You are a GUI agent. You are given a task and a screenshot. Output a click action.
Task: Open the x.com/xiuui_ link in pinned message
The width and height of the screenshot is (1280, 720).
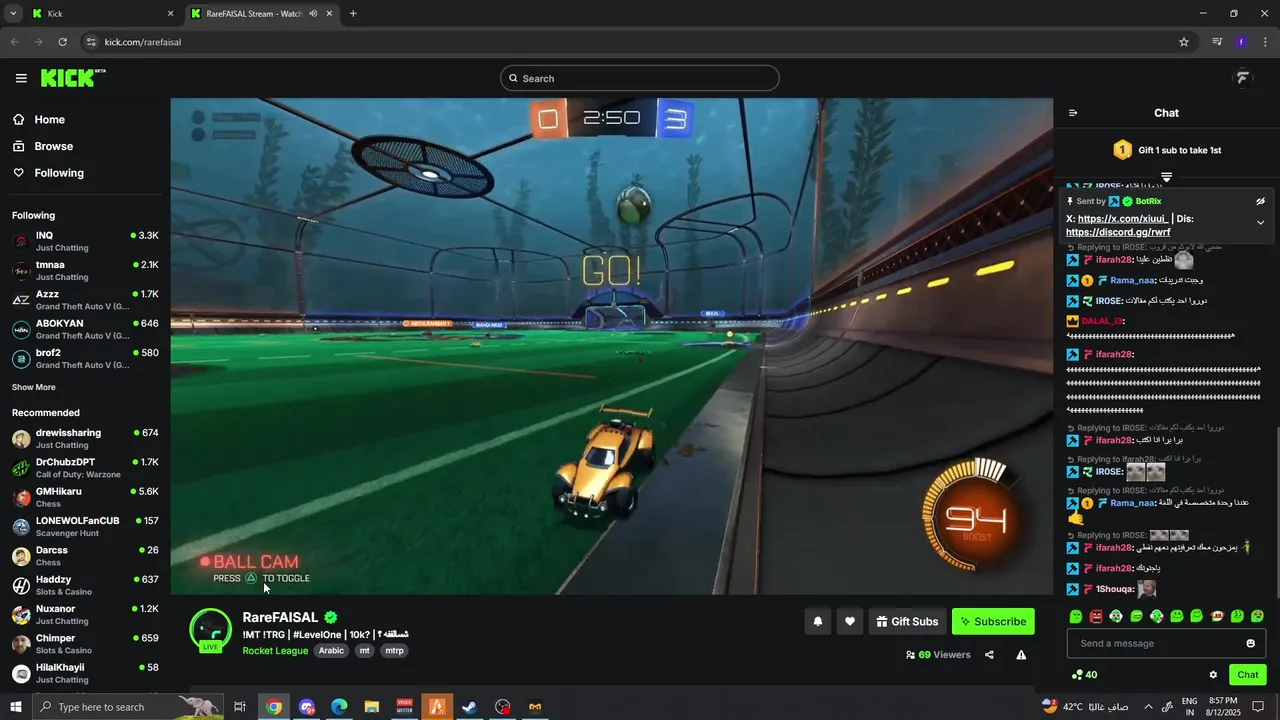click(x=1123, y=218)
